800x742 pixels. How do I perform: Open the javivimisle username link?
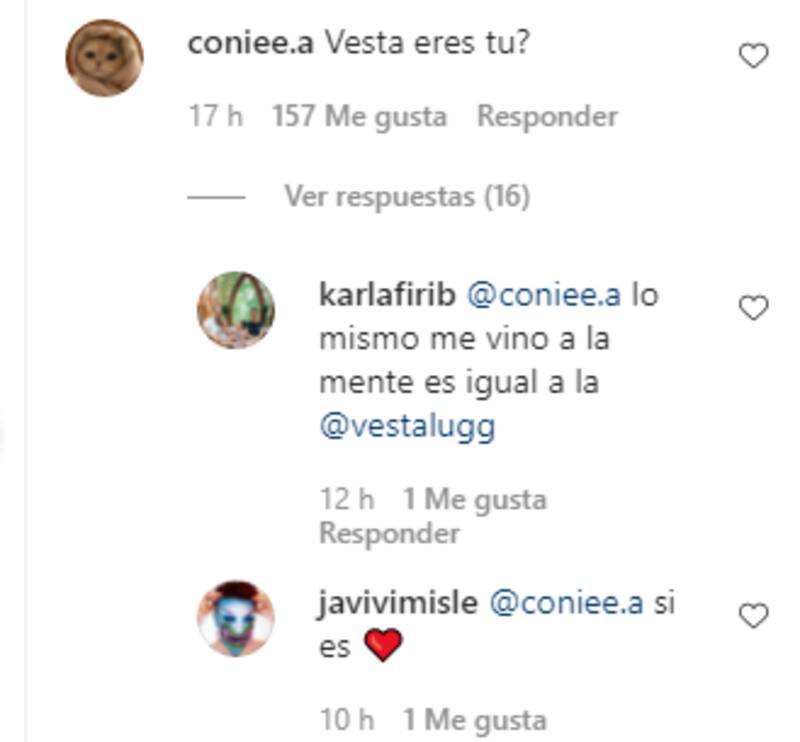pyautogui.click(x=398, y=604)
